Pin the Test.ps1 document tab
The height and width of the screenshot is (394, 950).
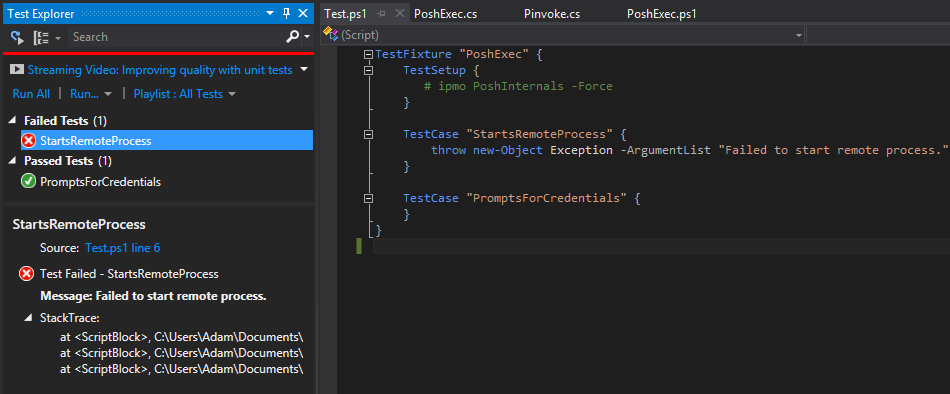[x=382, y=13]
